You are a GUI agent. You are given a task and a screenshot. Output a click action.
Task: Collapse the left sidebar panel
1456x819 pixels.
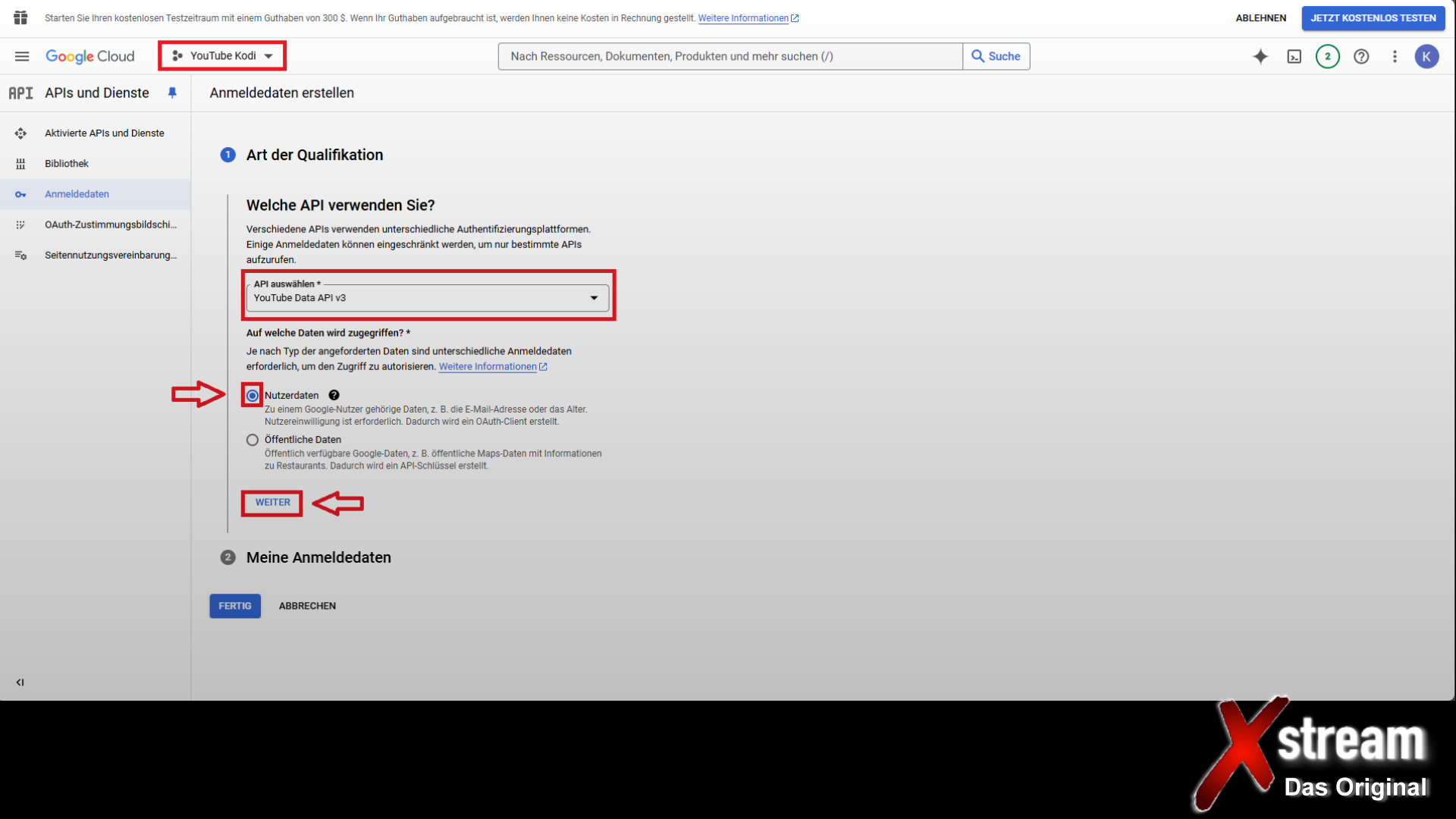tap(20, 682)
